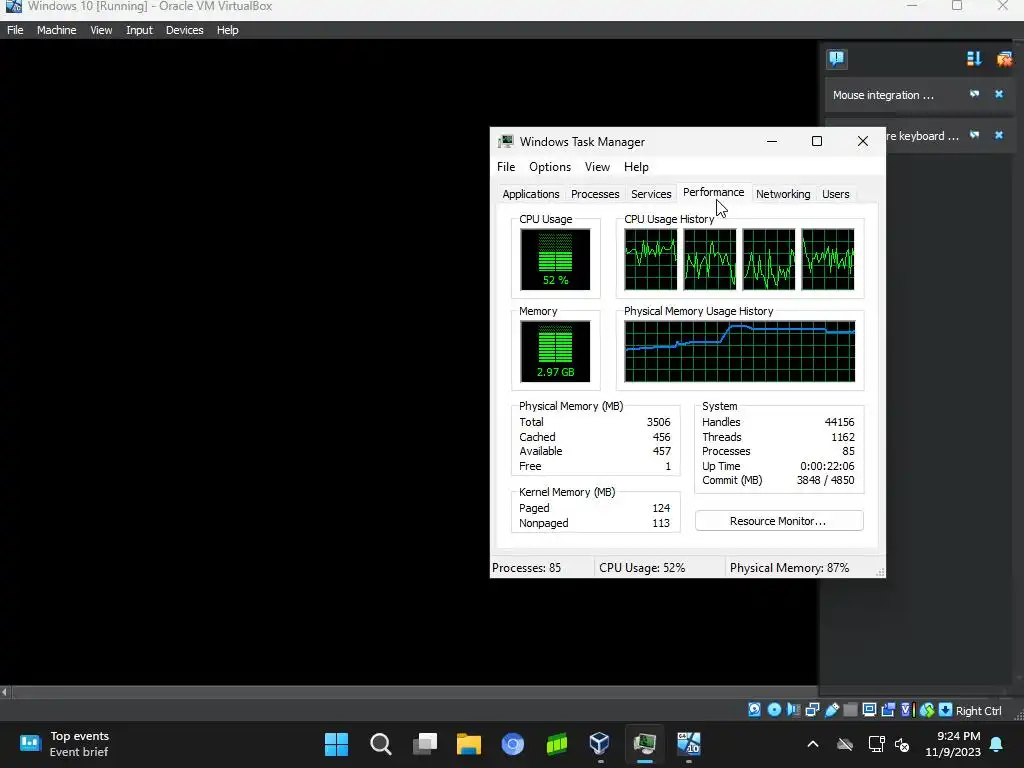Expand details of Mouse integration notification
The image size is (1024, 768).
(974, 94)
